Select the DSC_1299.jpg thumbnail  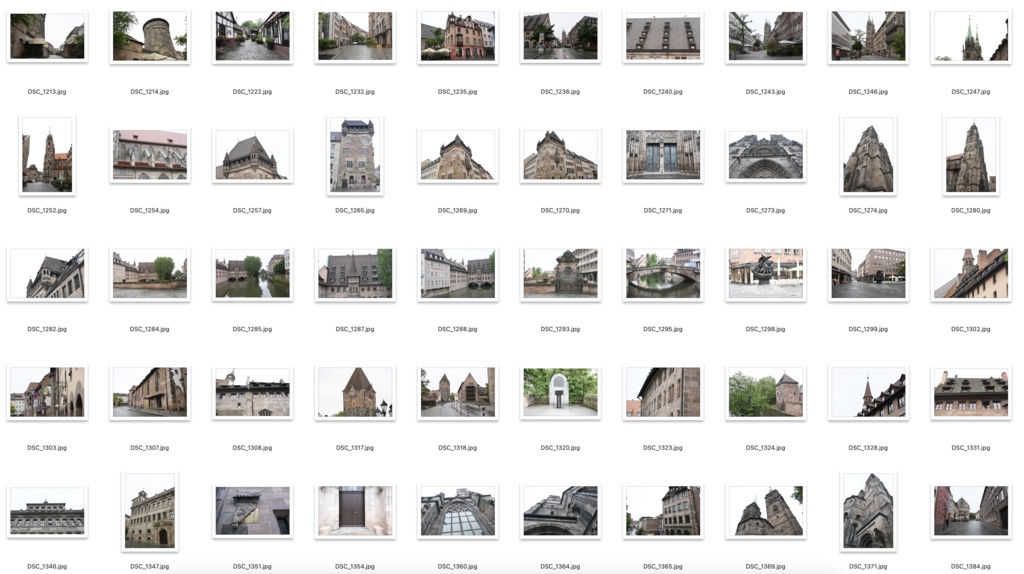point(868,274)
